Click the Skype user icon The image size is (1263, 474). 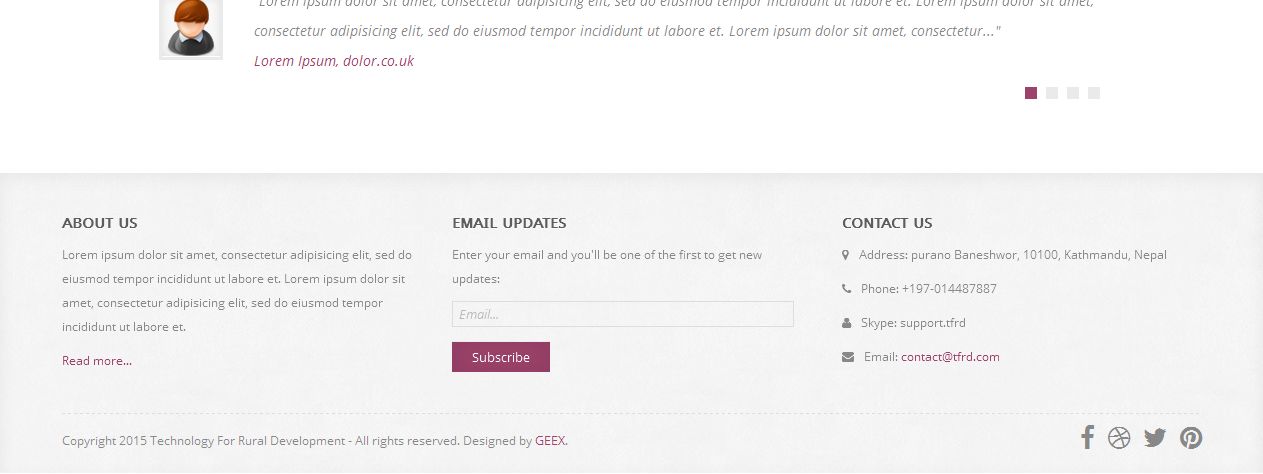(x=847, y=323)
